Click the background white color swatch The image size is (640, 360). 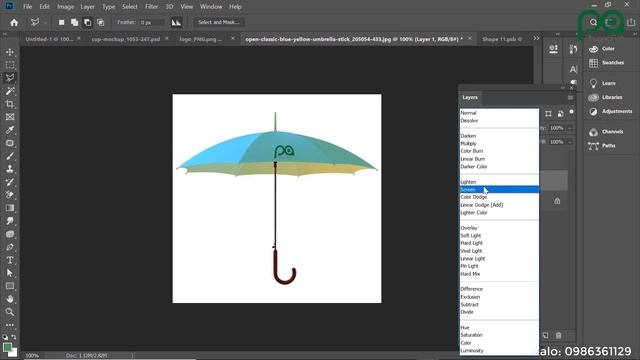pos(14,353)
